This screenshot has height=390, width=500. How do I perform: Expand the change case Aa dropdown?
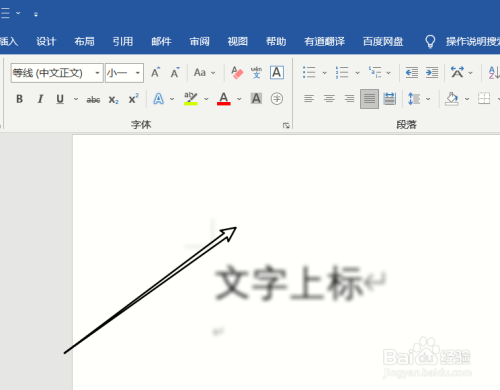[x=213, y=73]
